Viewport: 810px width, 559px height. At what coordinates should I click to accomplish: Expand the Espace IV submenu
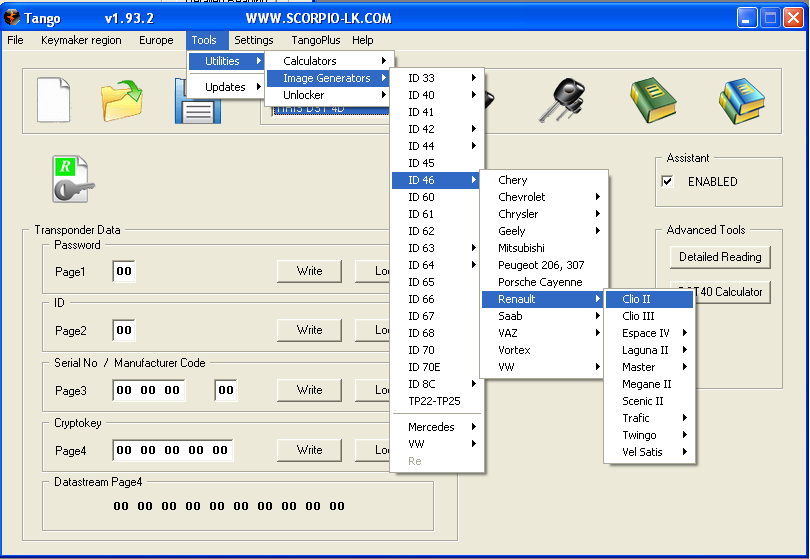click(649, 333)
